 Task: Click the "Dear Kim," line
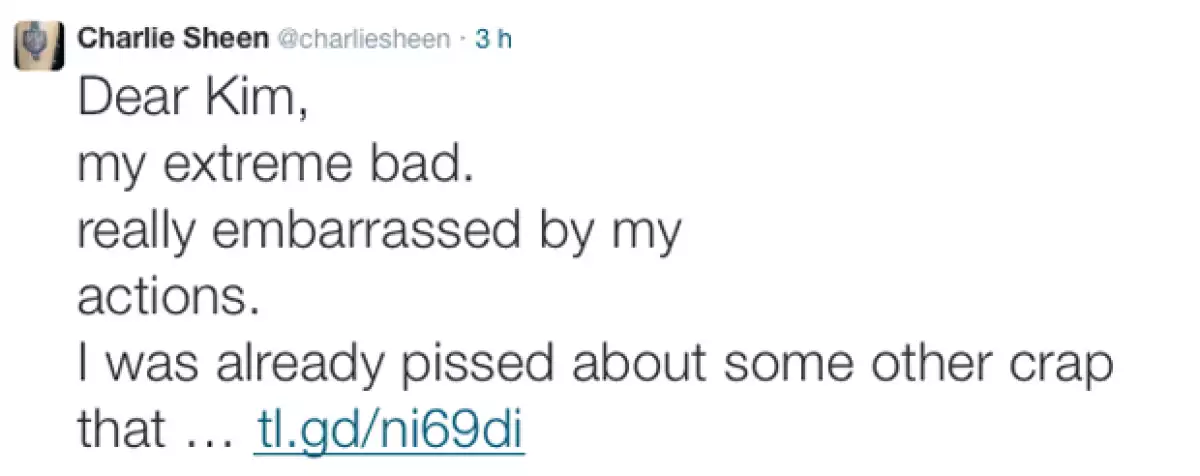pyautogui.click(x=190, y=99)
